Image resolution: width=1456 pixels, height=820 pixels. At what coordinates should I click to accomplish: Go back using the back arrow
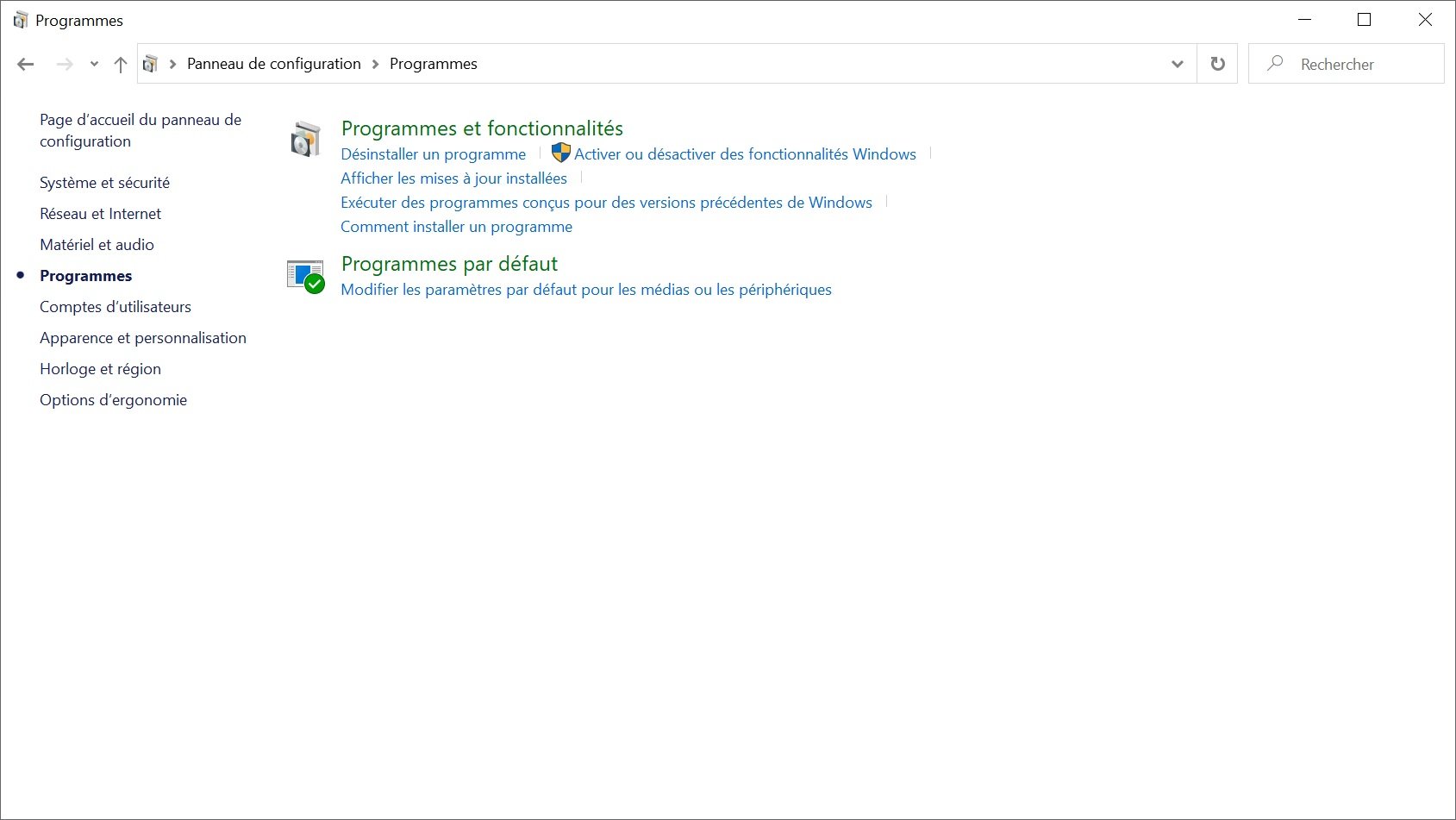point(26,64)
